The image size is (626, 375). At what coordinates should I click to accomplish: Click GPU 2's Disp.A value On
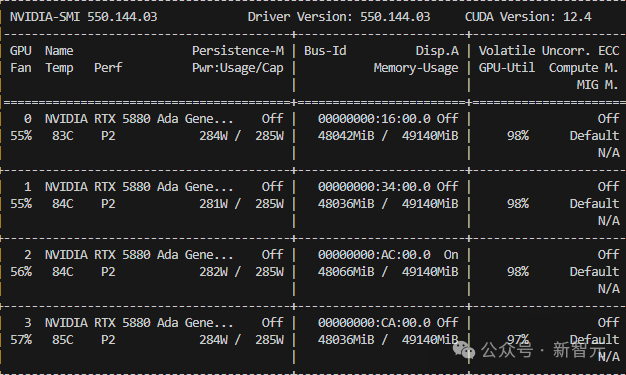point(451,254)
